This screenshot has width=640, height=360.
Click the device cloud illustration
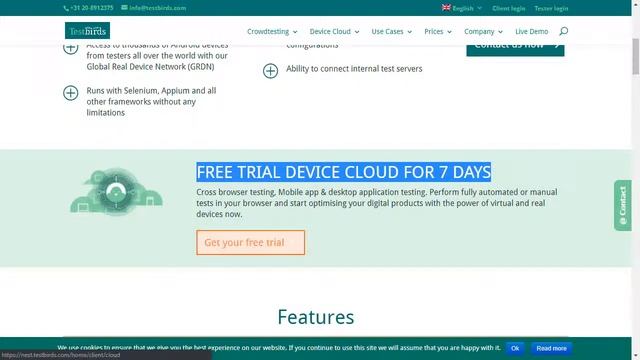[116, 192]
